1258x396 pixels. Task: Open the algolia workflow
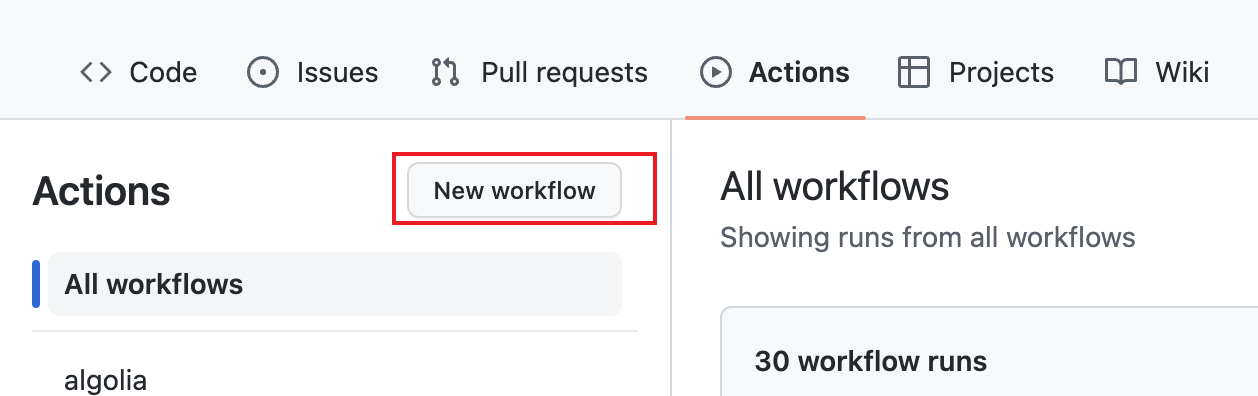[x=105, y=380]
